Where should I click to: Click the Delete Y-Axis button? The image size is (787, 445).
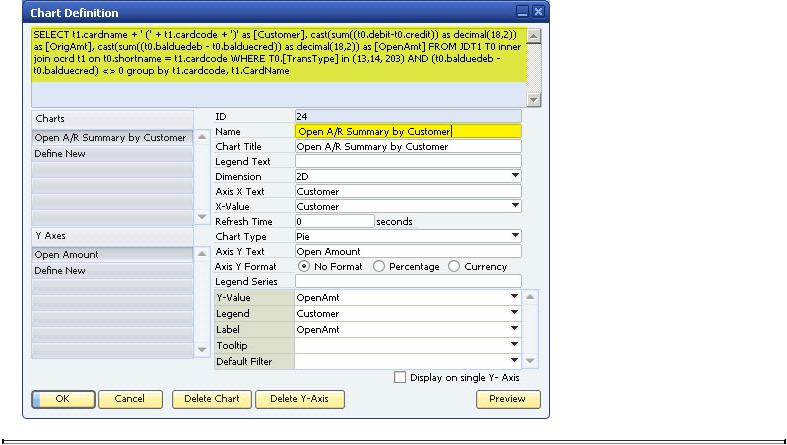[x=300, y=399]
